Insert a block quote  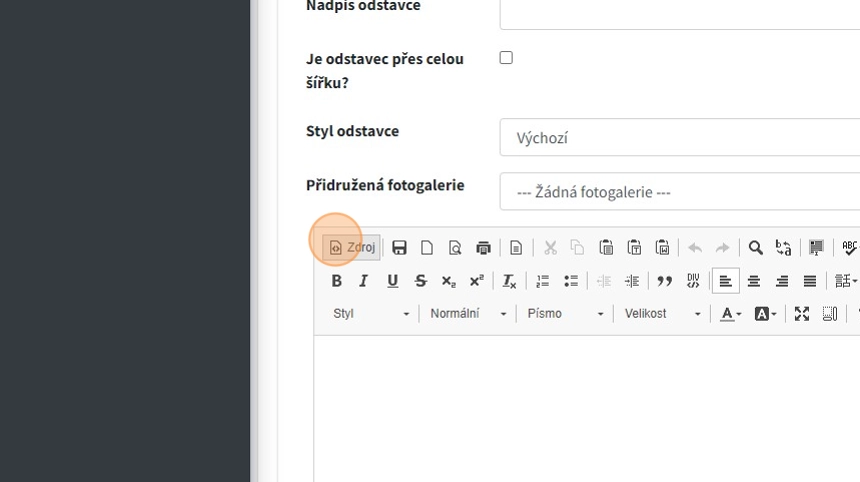coord(664,281)
